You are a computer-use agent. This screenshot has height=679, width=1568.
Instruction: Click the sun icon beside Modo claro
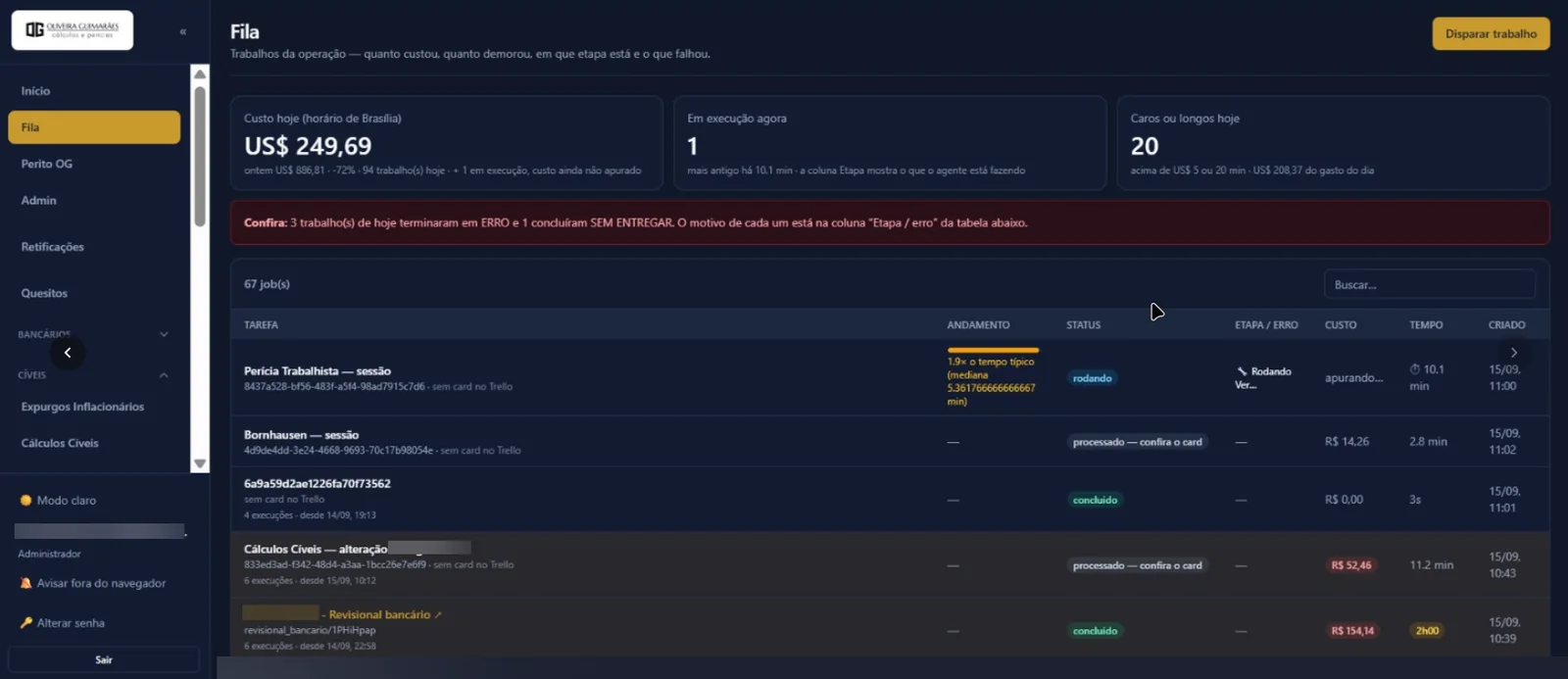coord(25,501)
